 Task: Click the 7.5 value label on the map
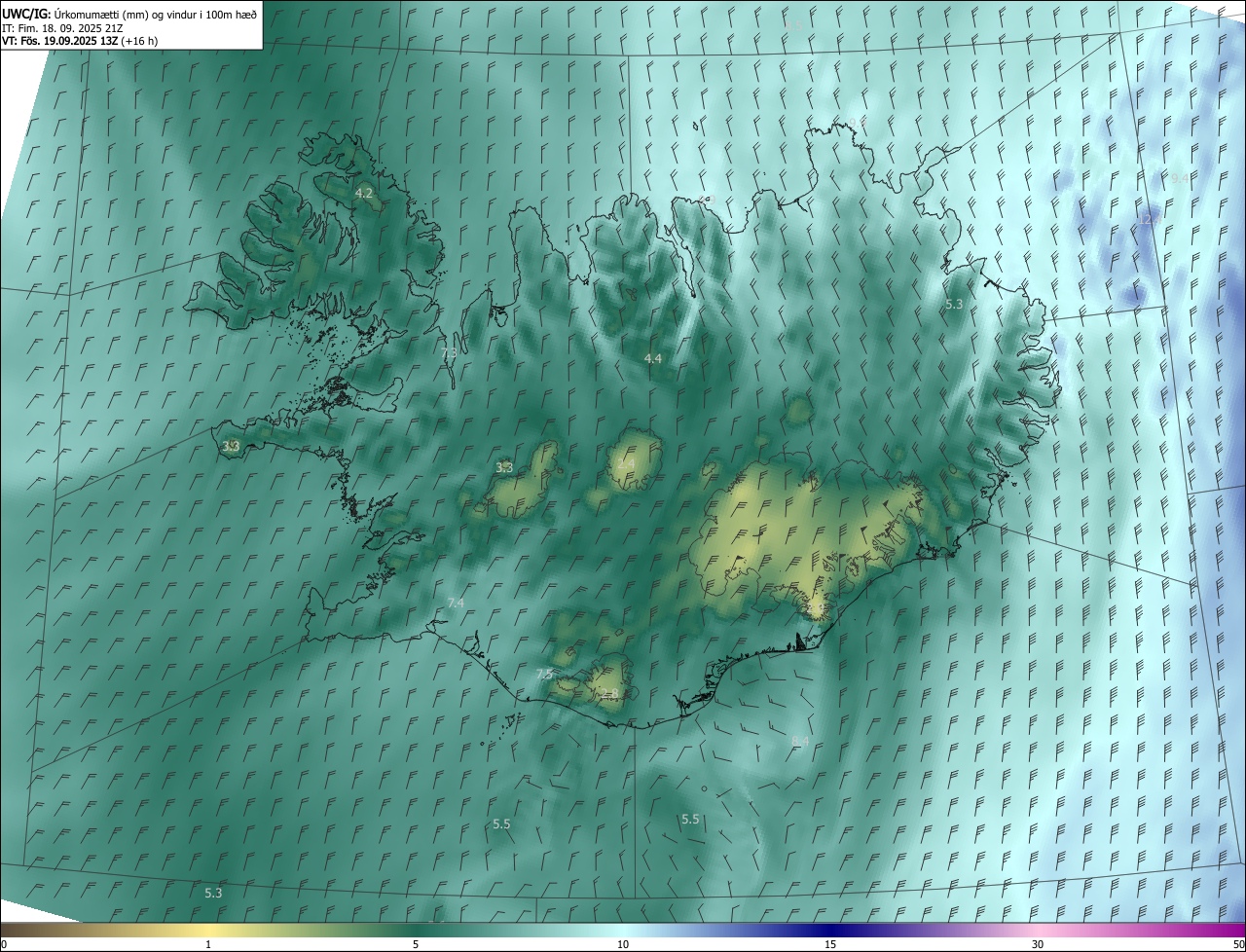tap(545, 675)
